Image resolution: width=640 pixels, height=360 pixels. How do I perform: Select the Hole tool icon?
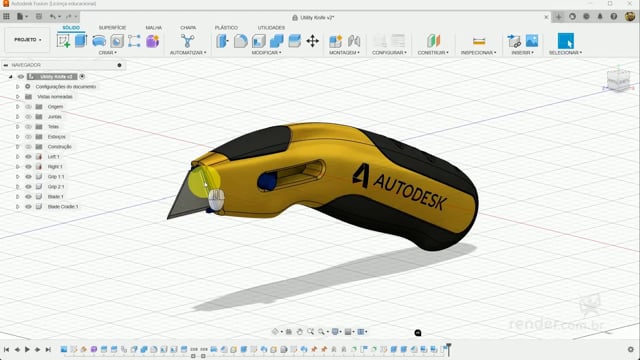coord(117,41)
